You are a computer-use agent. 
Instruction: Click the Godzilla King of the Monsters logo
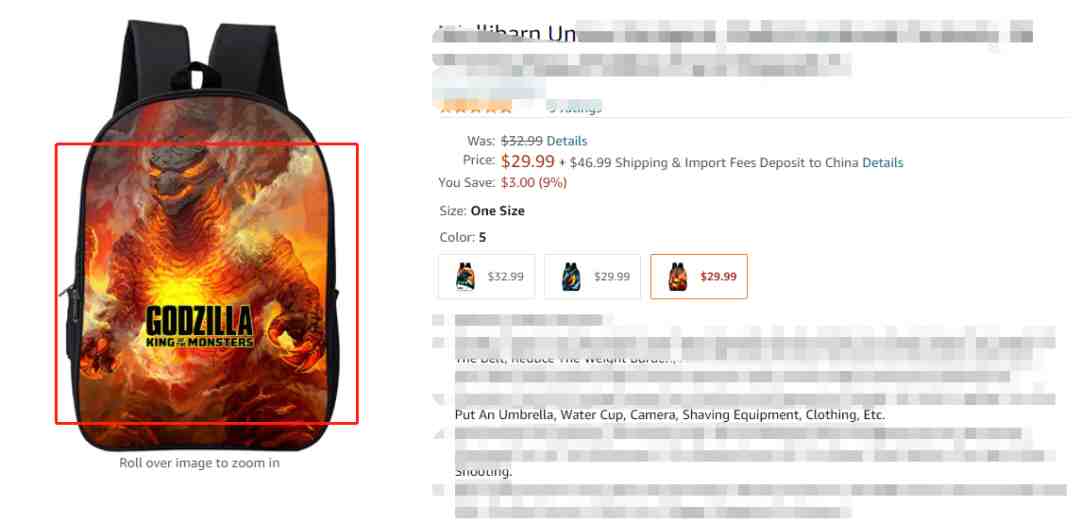200,325
